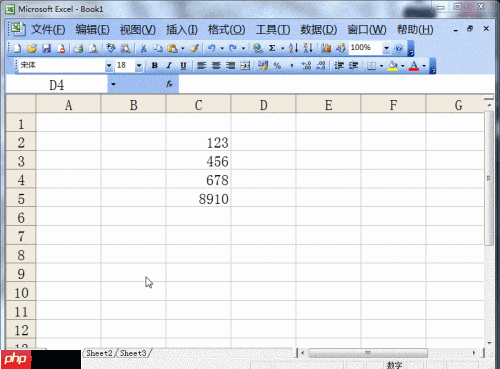Click the AutoSum sigma icon
Screen dimensions: 500x369
[272, 48]
